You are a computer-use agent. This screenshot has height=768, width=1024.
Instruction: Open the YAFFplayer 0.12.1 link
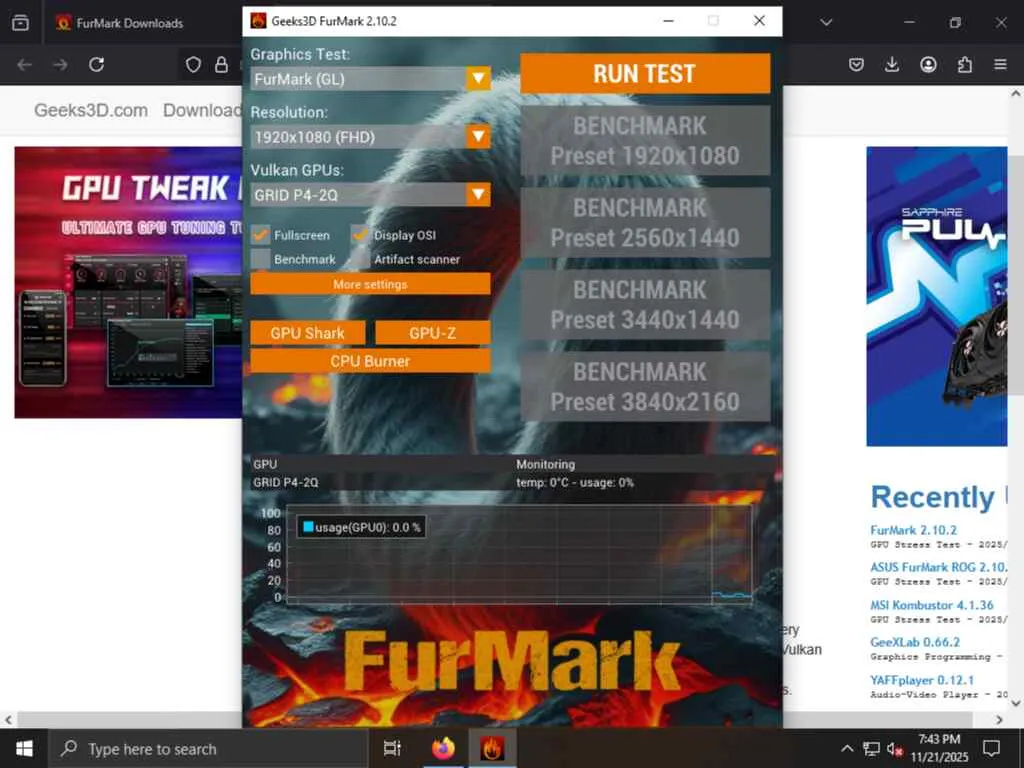pos(922,680)
